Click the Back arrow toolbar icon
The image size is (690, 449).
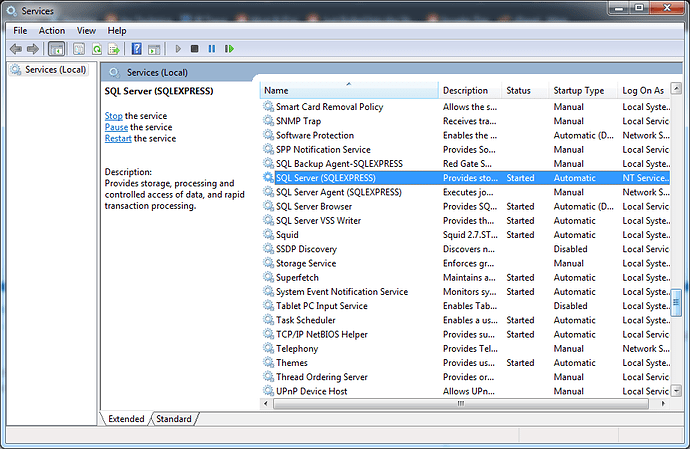(16, 49)
